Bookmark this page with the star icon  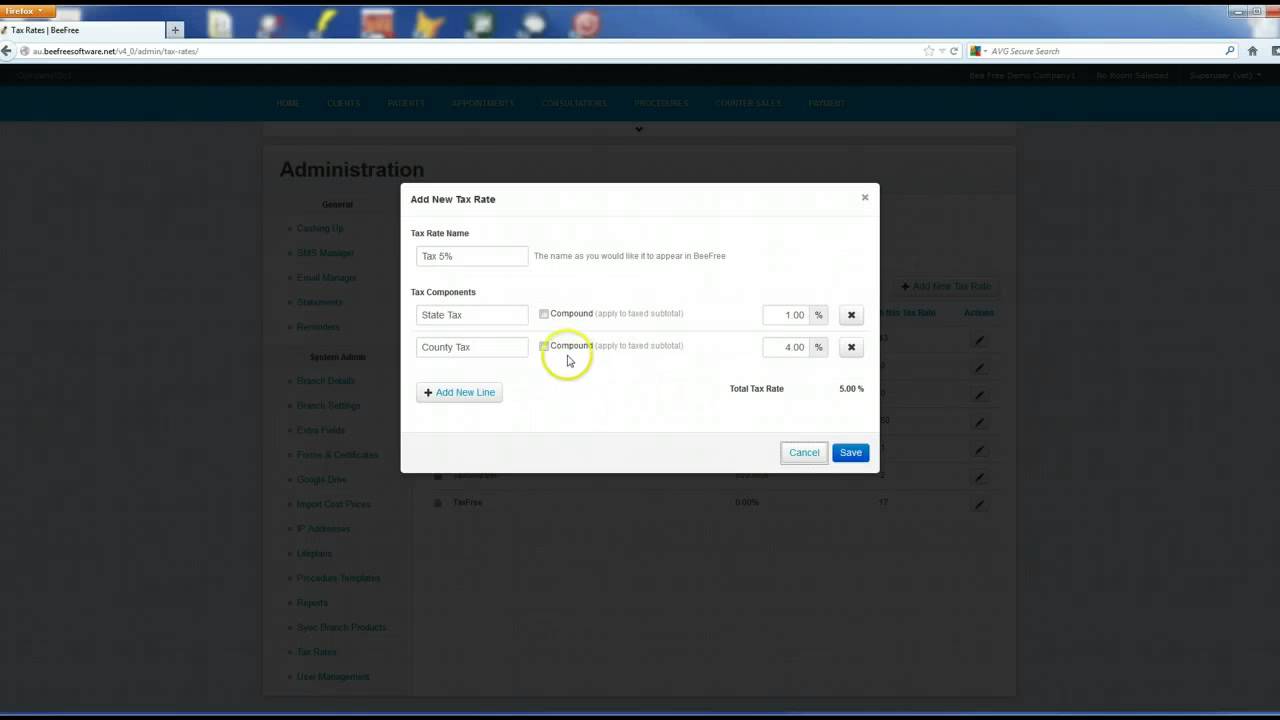(x=928, y=51)
